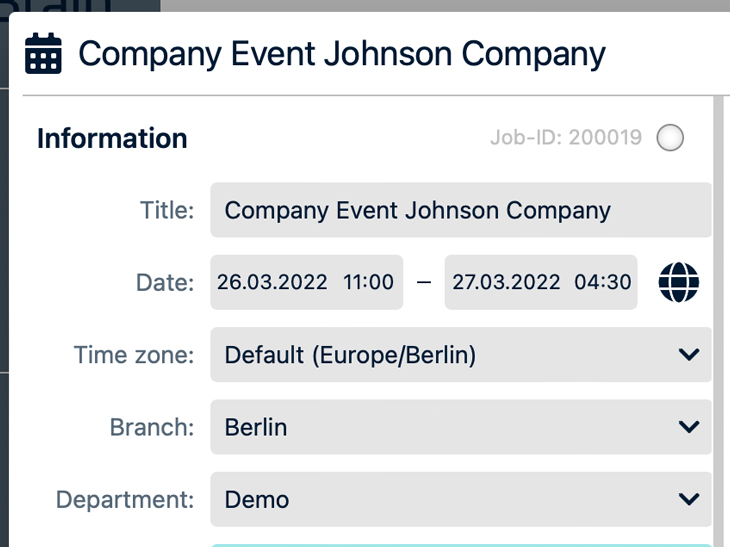The height and width of the screenshot is (547, 730).
Task: Select the start date 26.03.2022 11:00 field
Action: (306, 282)
